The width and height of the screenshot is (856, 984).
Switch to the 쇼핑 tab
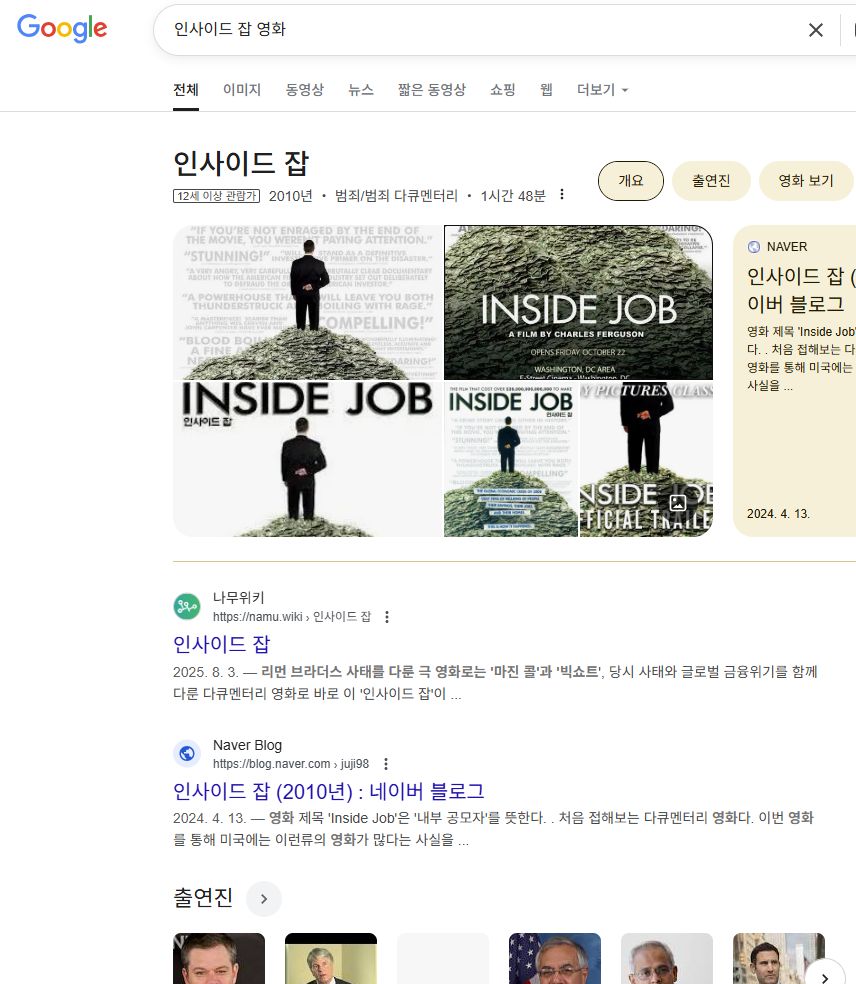[x=503, y=90]
